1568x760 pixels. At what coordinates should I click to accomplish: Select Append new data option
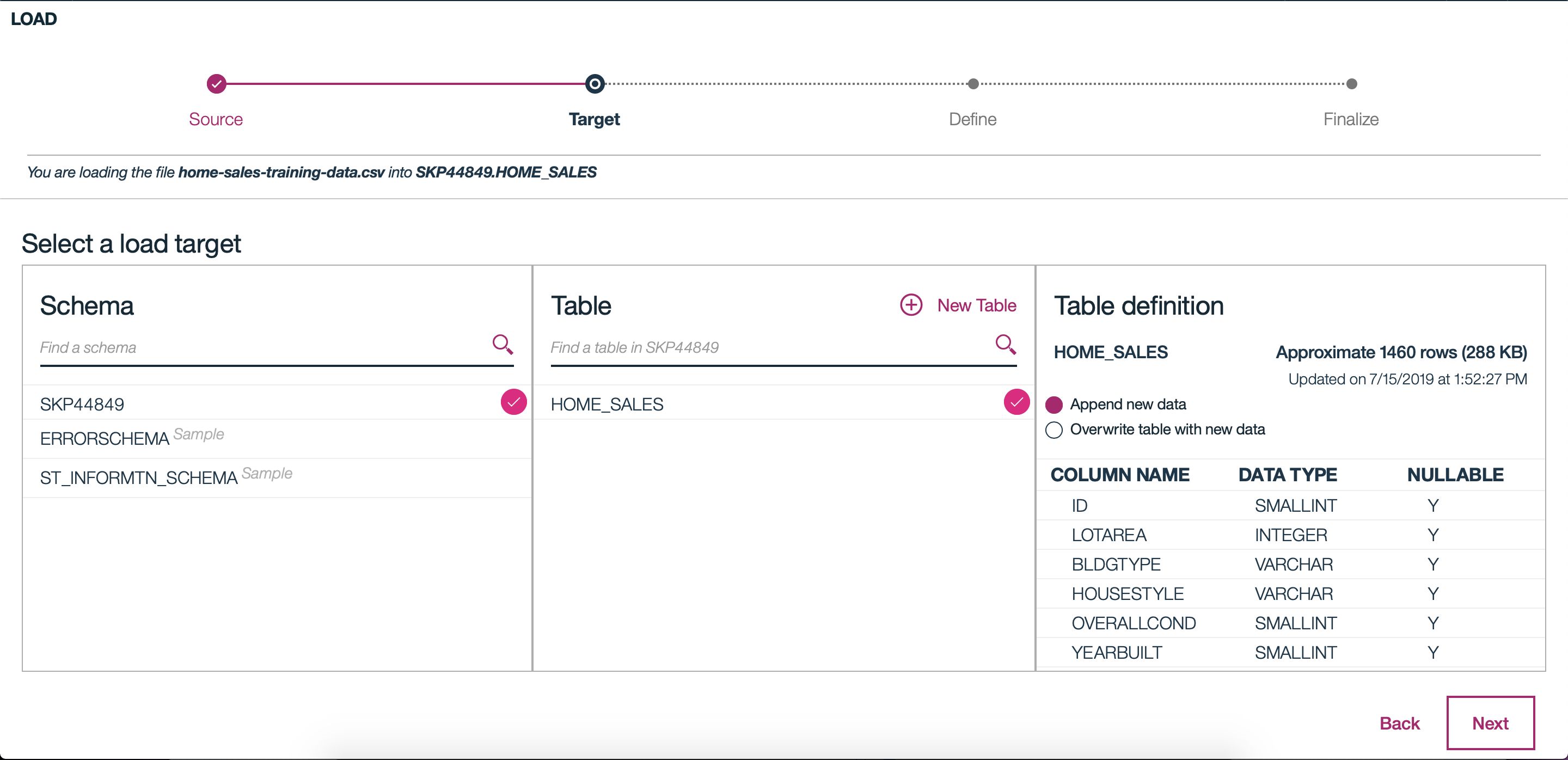coord(1054,404)
